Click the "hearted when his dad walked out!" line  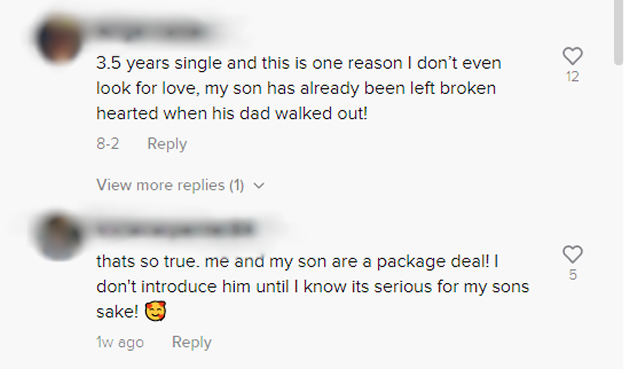pos(232,113)
